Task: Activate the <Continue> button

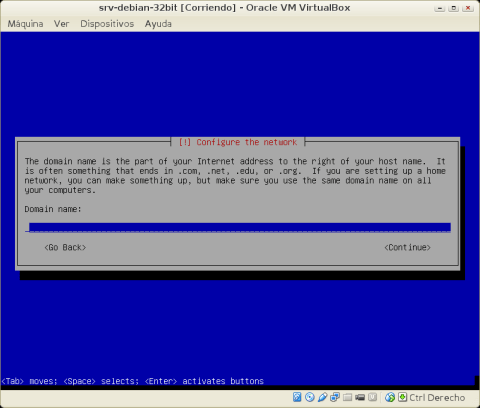Action: click(x=407, y=247)
